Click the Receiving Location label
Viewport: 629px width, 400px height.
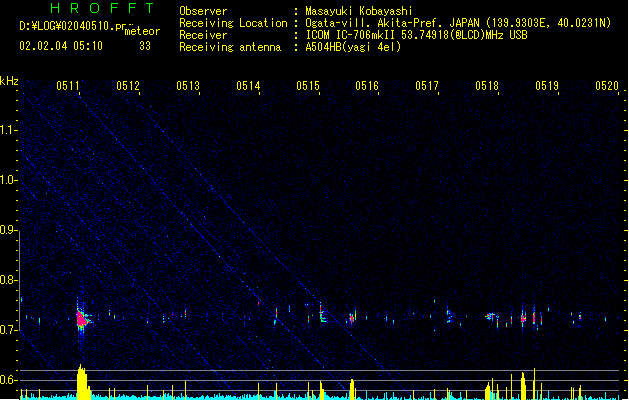[233, 23]
